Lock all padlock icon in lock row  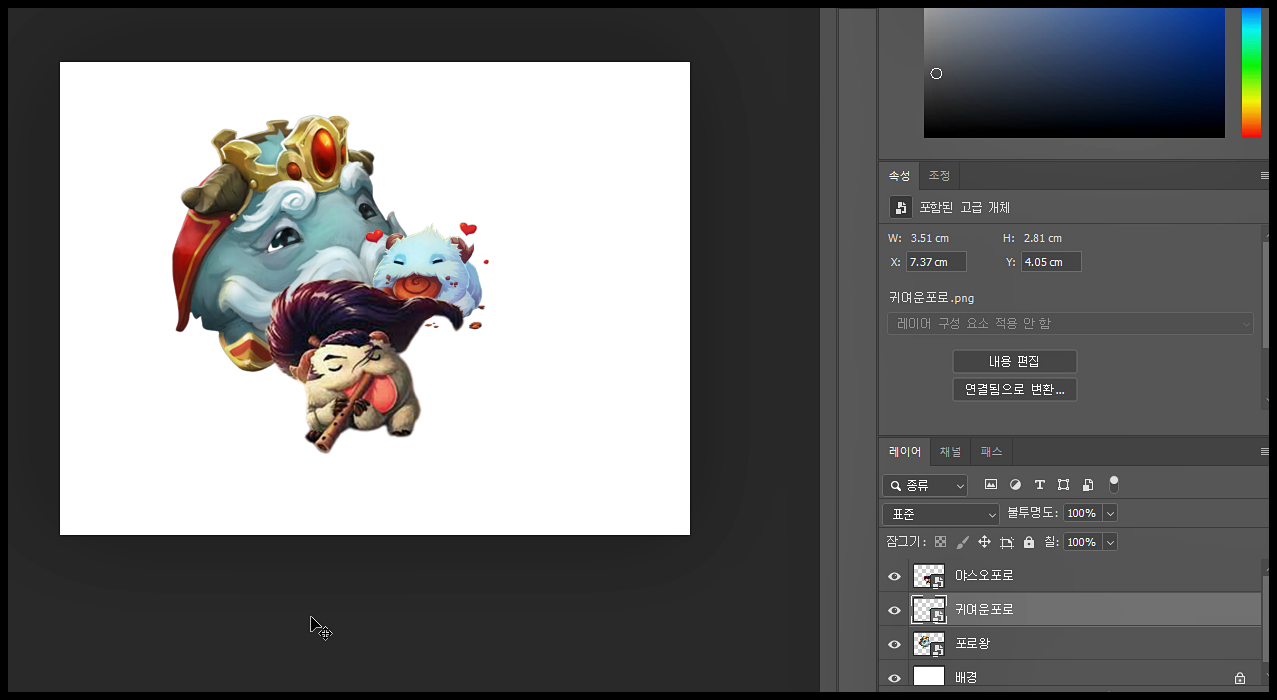click(x=1028, y=542)
